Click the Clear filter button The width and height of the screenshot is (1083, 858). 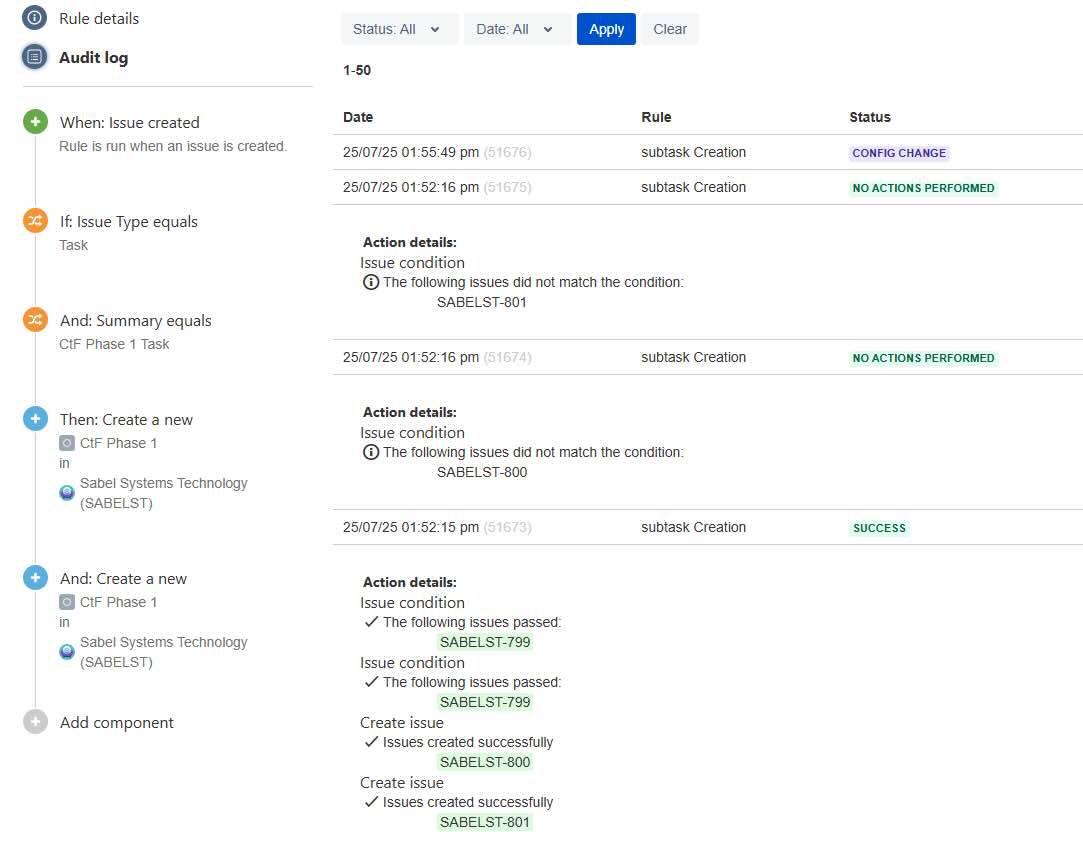pyautogui.click(x=669, y=29)
